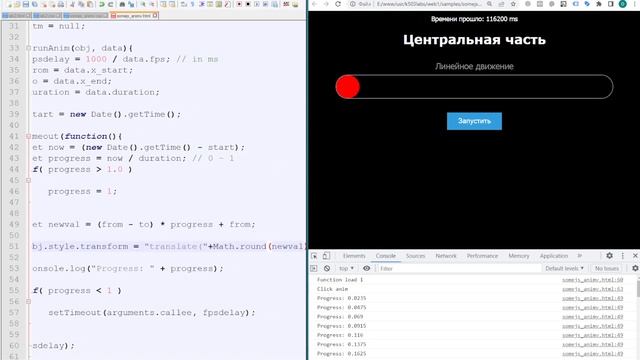This screenshot has height=360, width=640.
Task: Bookmark the page with the star icon
Action: [513, 4]
